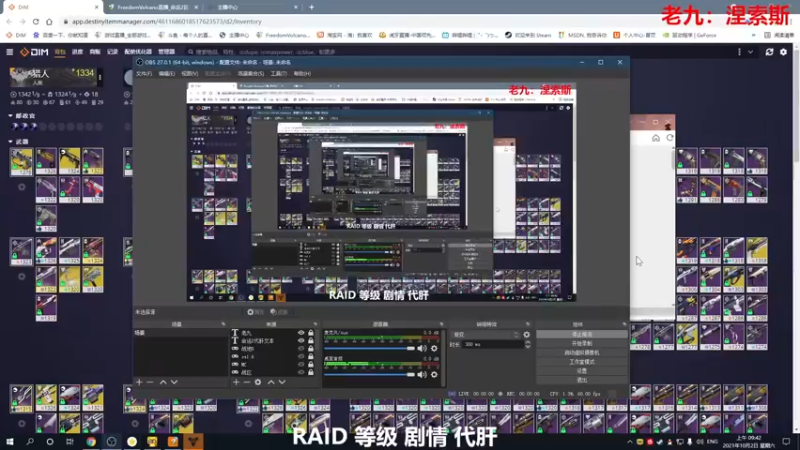Open microphone channel settings gear
The image size is (800, 450).
pos(434,348)
